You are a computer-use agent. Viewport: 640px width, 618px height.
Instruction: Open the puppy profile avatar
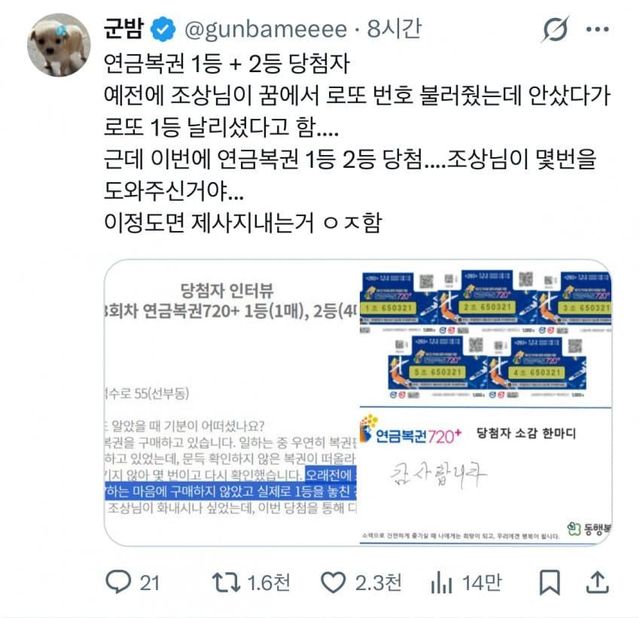click(x=59, y=45)
